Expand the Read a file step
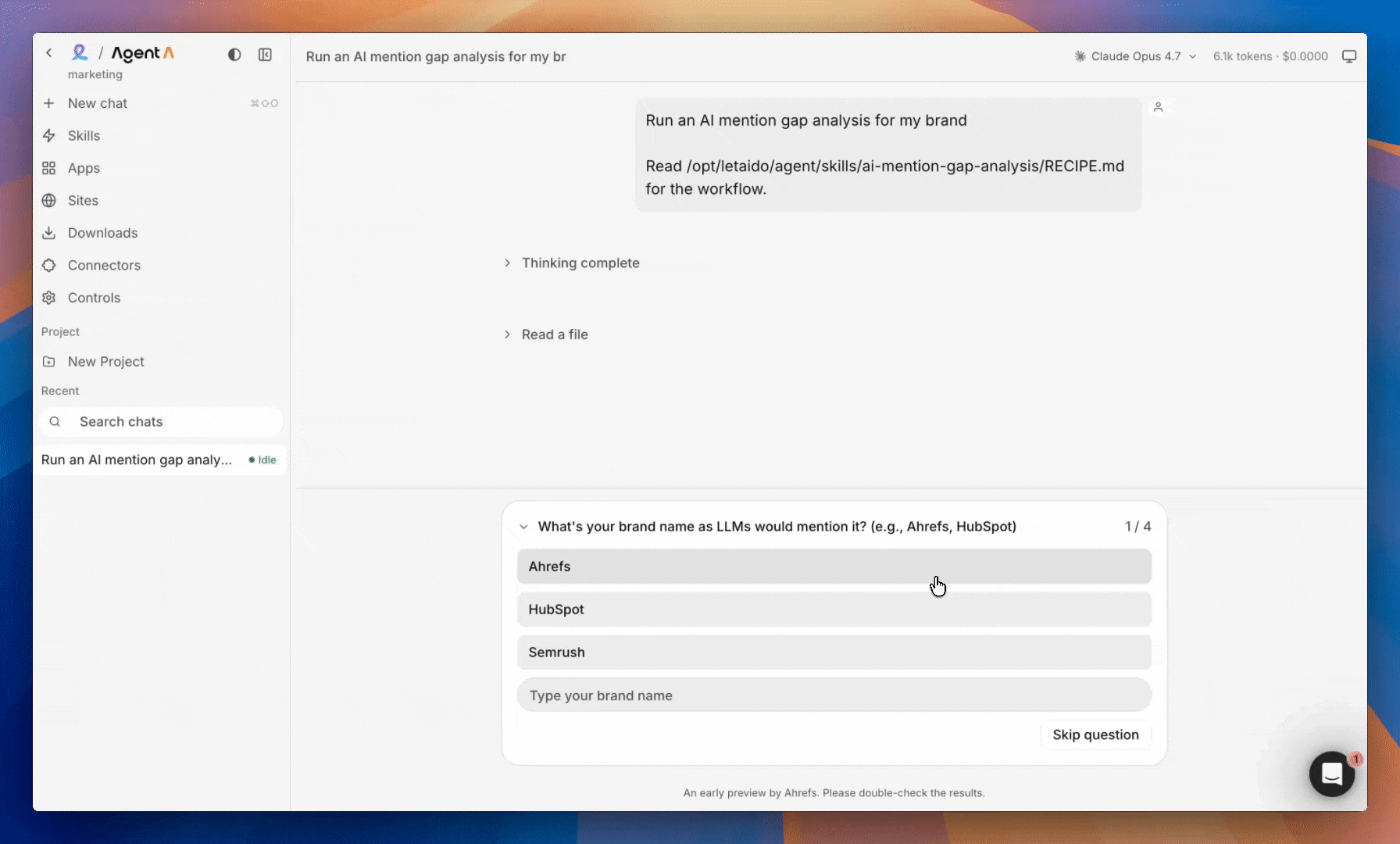This screenshot has height=844, width=1400. [x=546, y=334]
